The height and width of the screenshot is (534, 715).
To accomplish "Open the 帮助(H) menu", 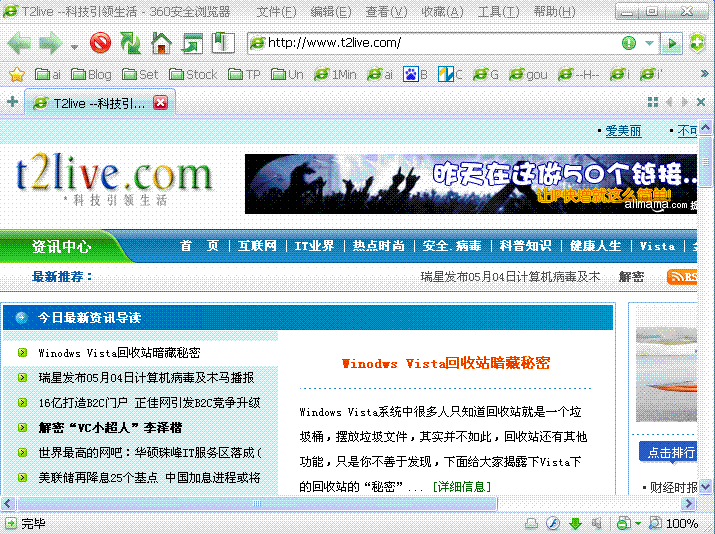I will coord(554,12).
